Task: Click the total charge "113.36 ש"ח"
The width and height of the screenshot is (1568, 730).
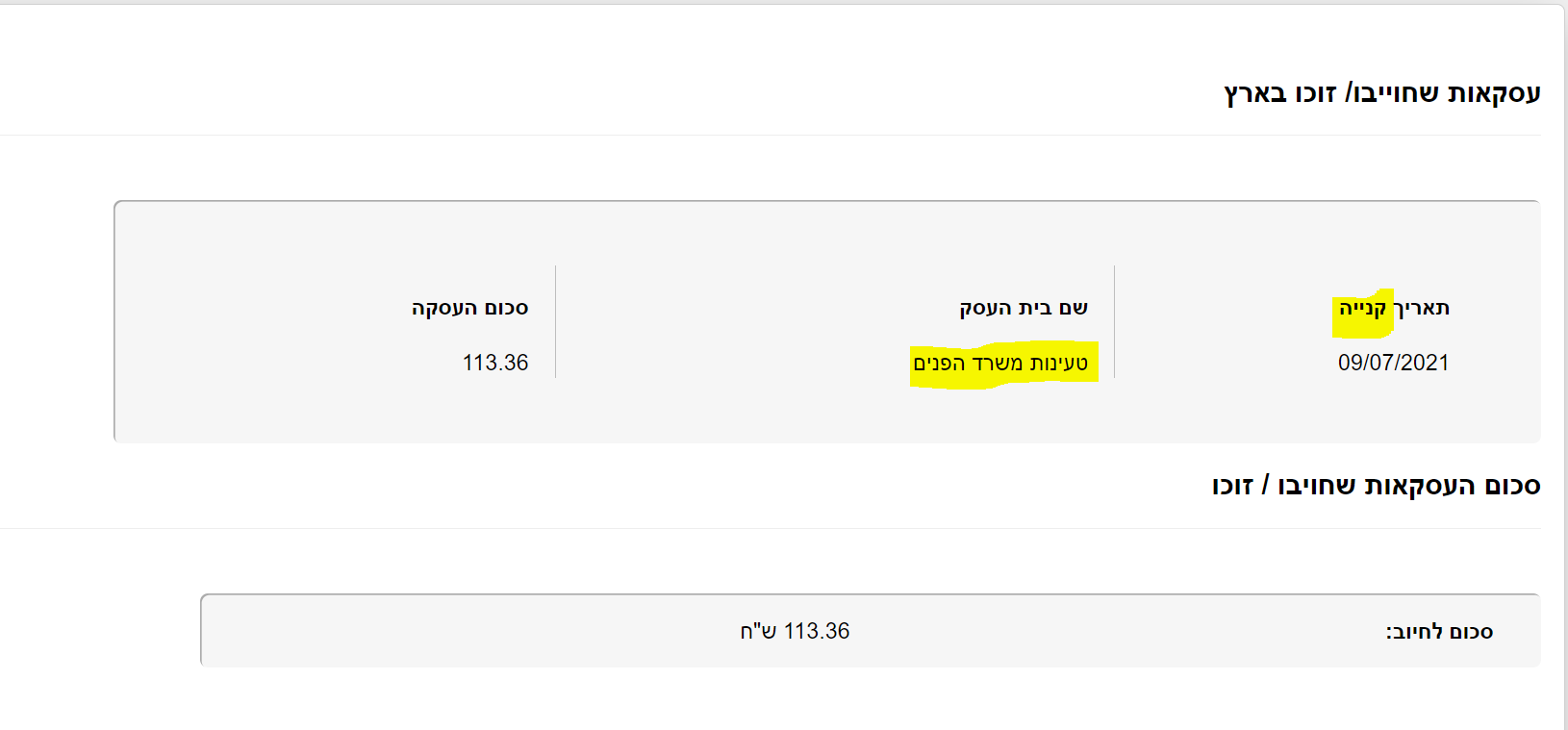Action: (795, 631)
